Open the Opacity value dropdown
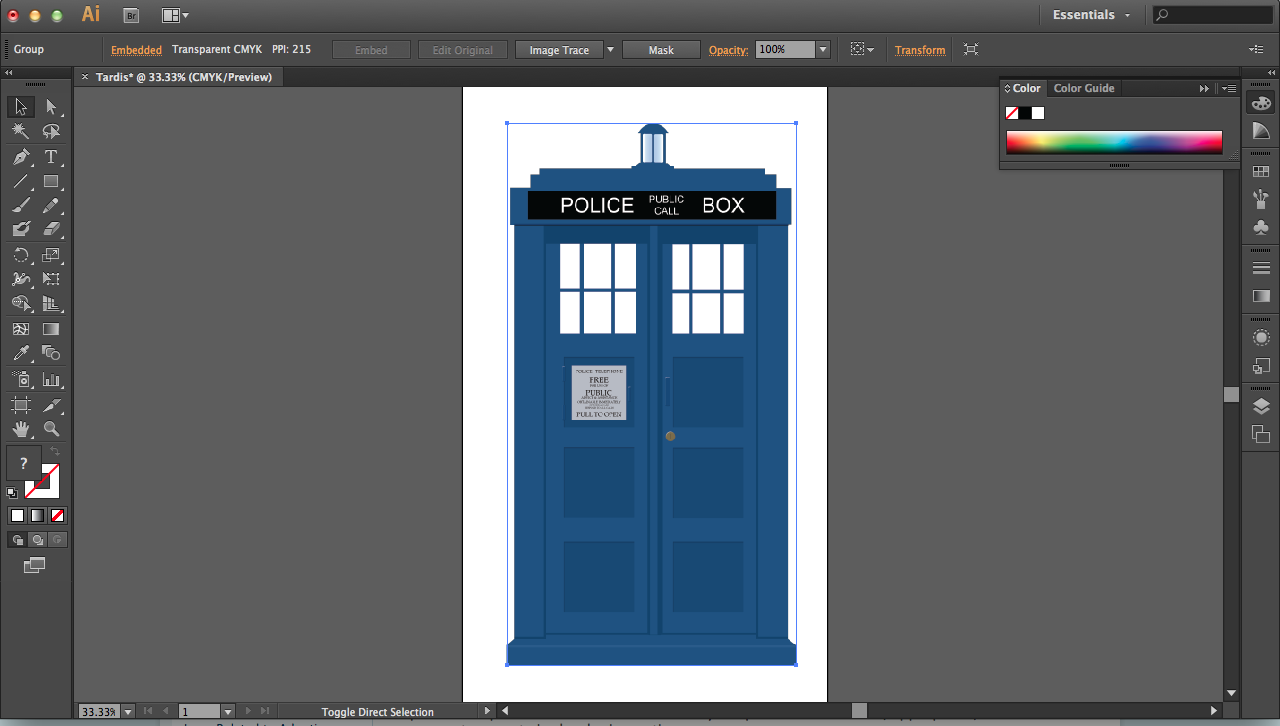The image size is (1280, 726). click(x=823, y=50)
